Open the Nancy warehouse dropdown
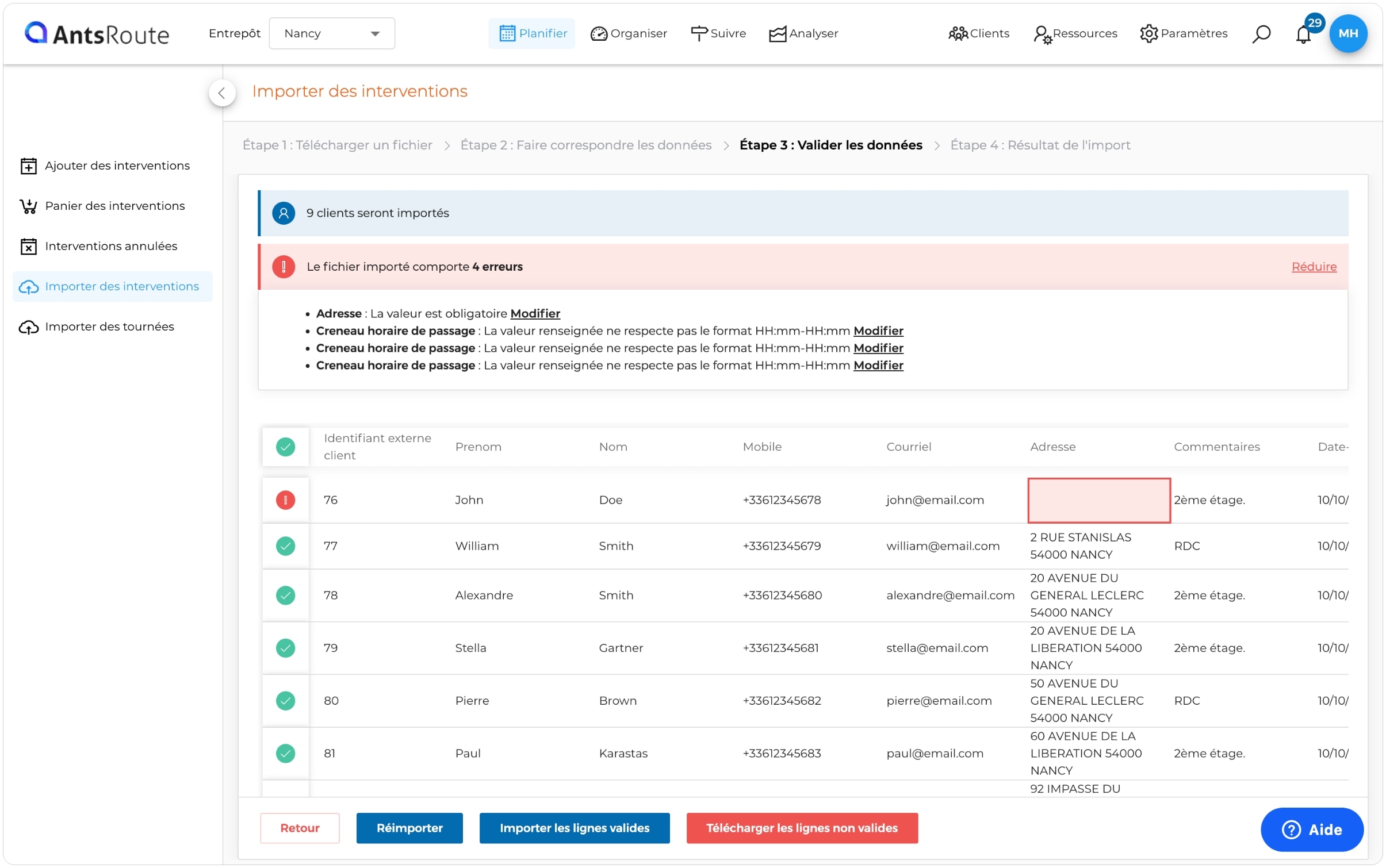This screenshot has height=868, width=1386. point(332,33)
